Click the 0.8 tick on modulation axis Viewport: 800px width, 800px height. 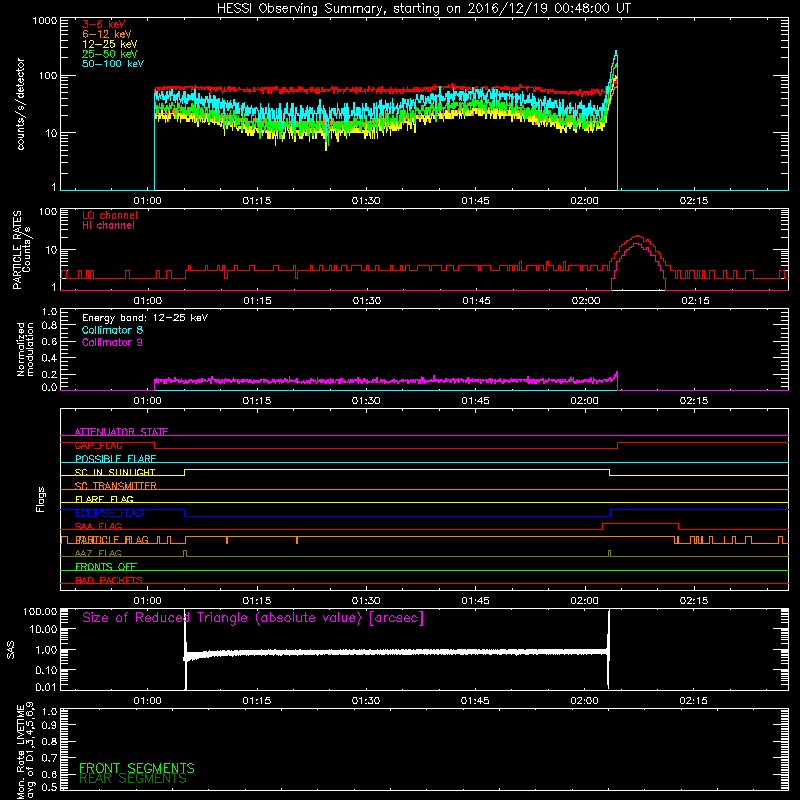click(x=49, y=326)
